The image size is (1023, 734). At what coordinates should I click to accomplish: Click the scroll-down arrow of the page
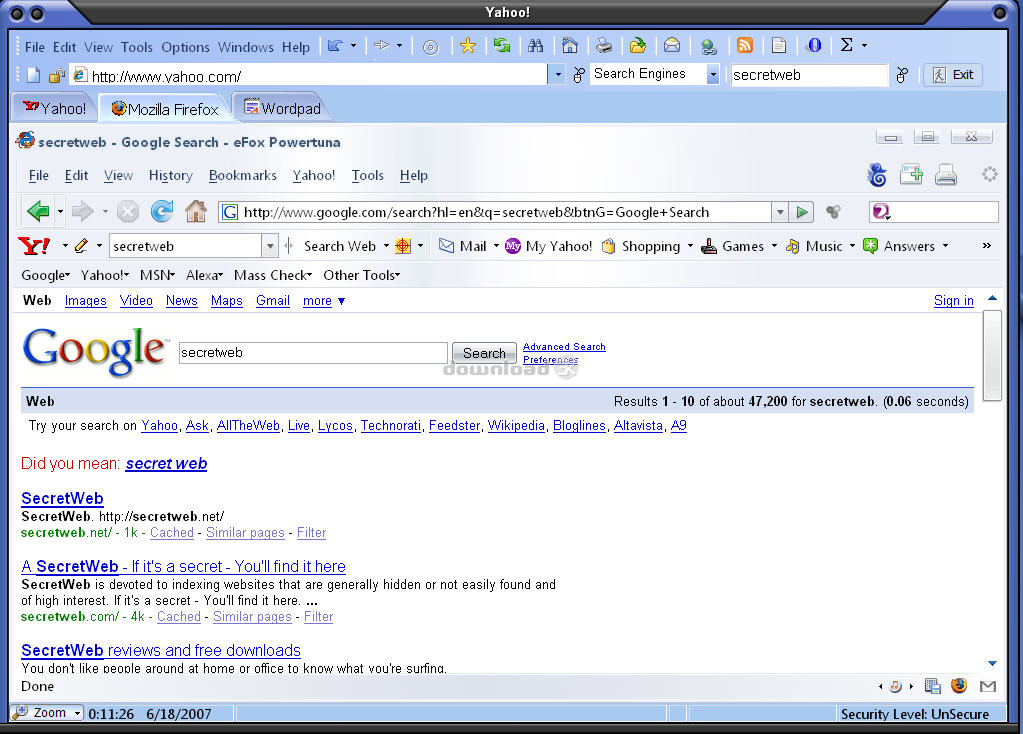[x=992, y=664]
